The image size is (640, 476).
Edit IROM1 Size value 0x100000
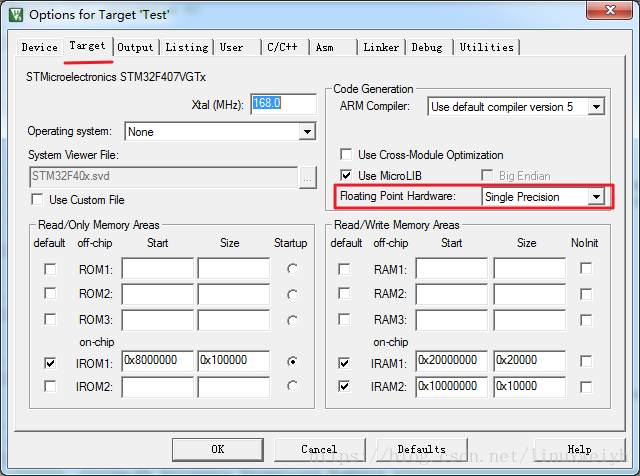(234, 361)
